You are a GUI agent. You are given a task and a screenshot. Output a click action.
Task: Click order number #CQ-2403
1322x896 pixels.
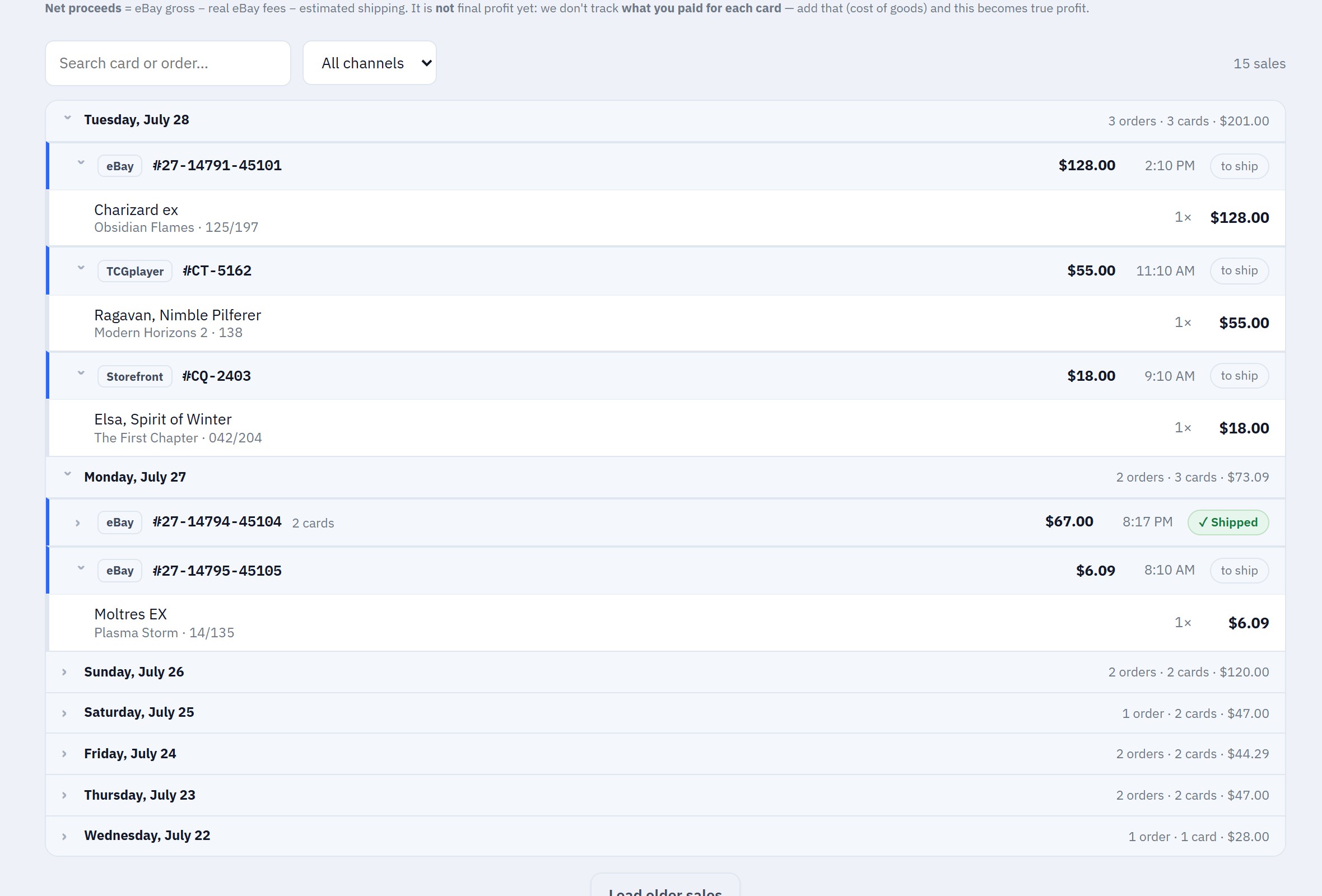point(216,376)
